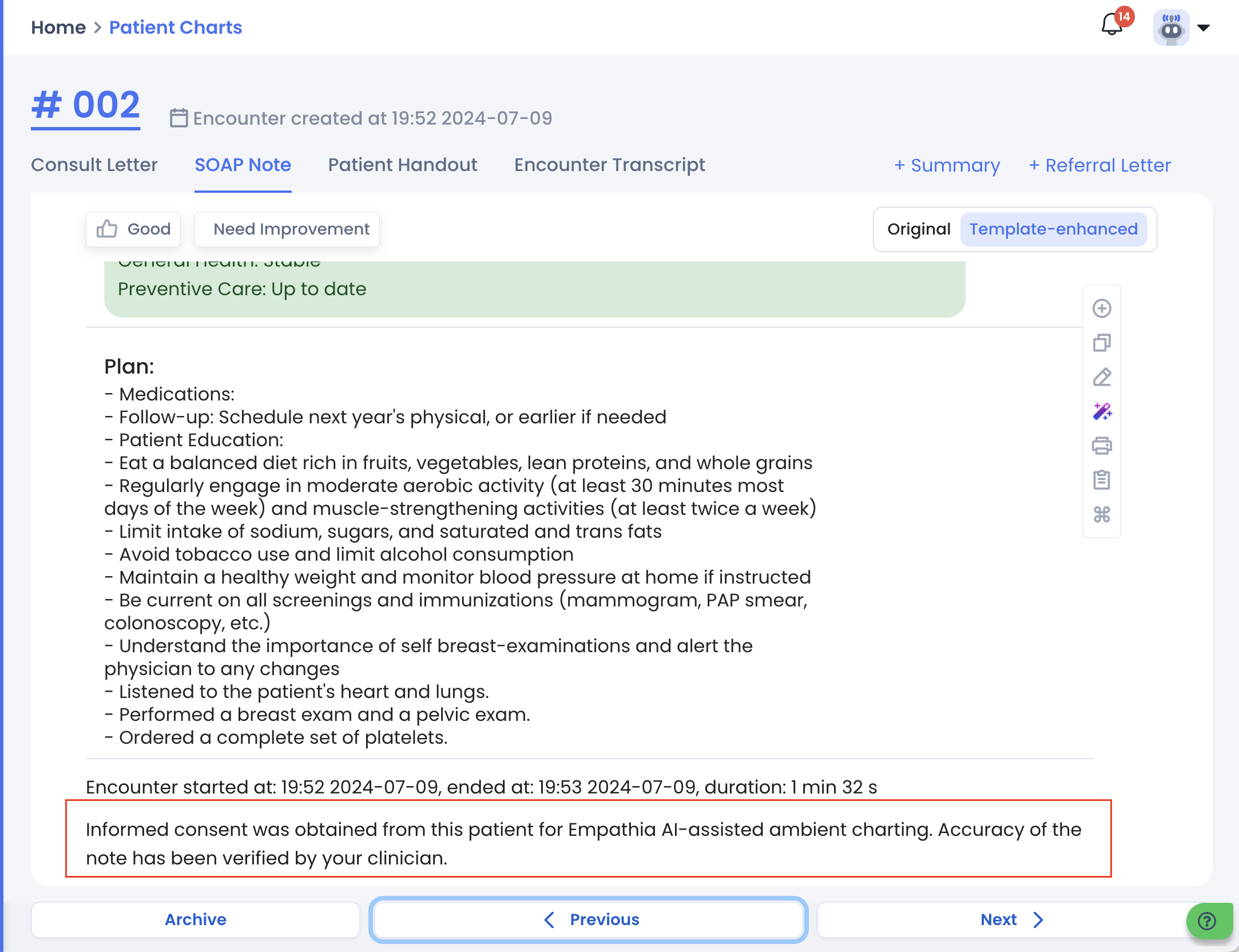Screen dimensions: 1239x952
Task: Add a Referral Letter
Action: (x=1099, y=165)
